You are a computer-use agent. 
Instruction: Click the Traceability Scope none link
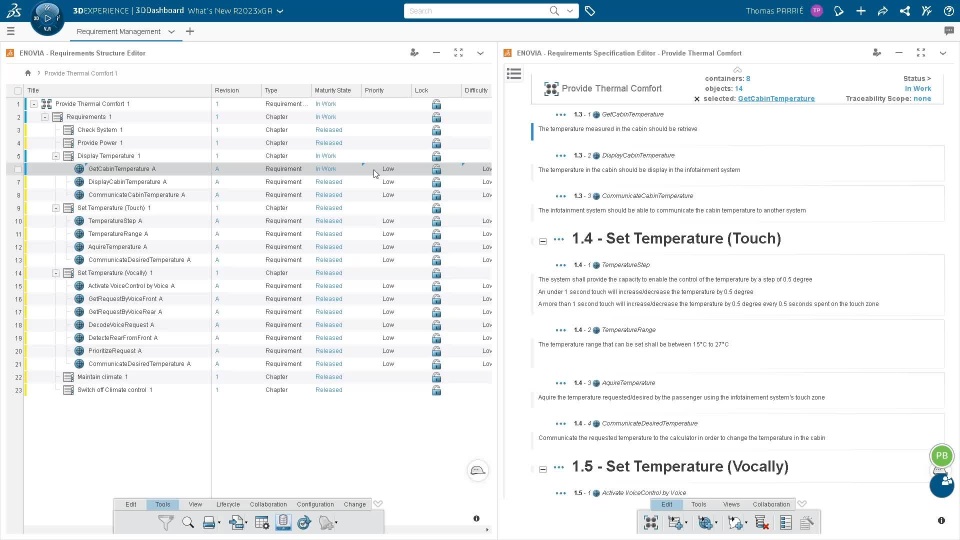pos(922,99)
